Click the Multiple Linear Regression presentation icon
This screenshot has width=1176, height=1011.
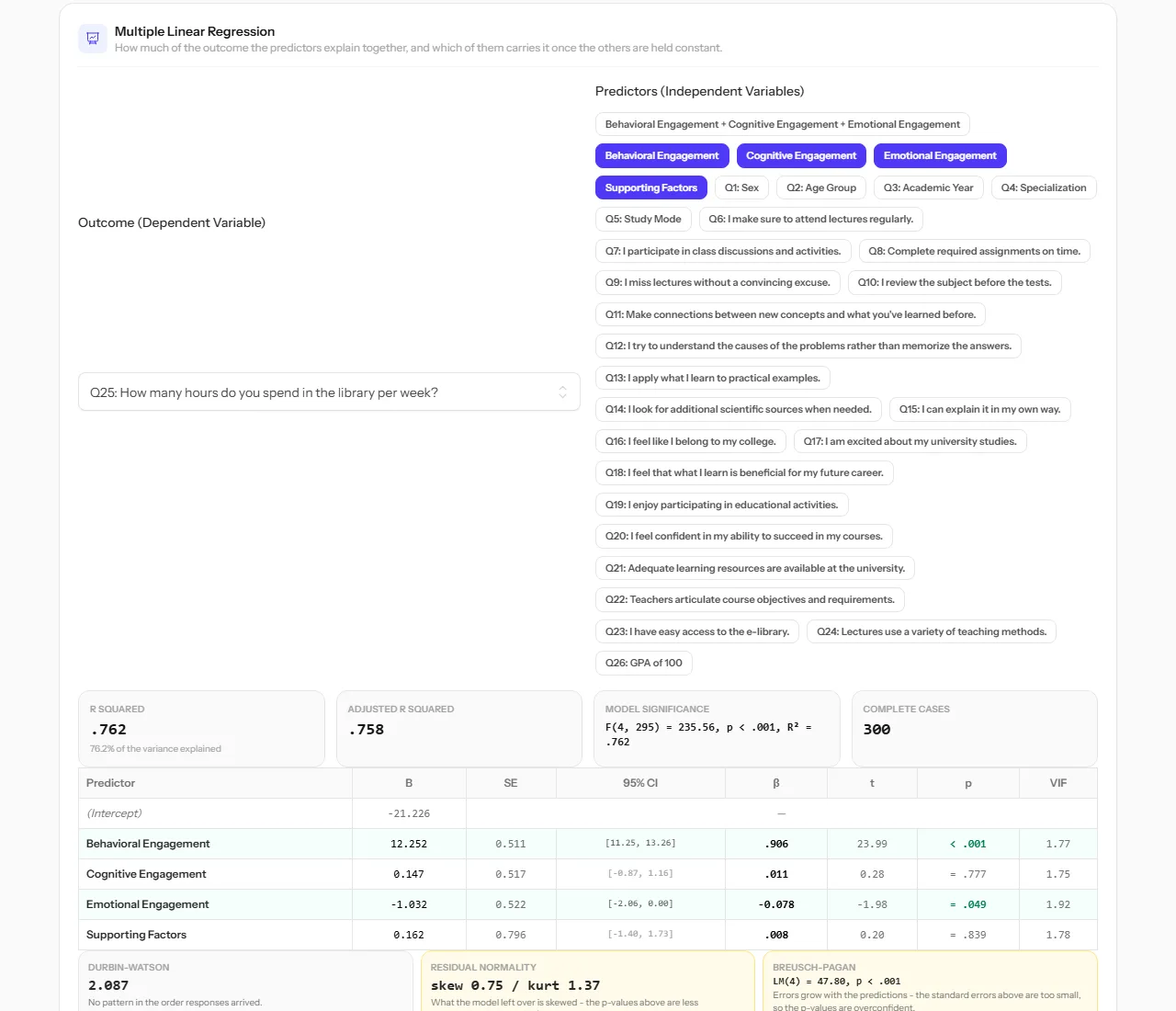pyautogui.click(x=93, y=39)
